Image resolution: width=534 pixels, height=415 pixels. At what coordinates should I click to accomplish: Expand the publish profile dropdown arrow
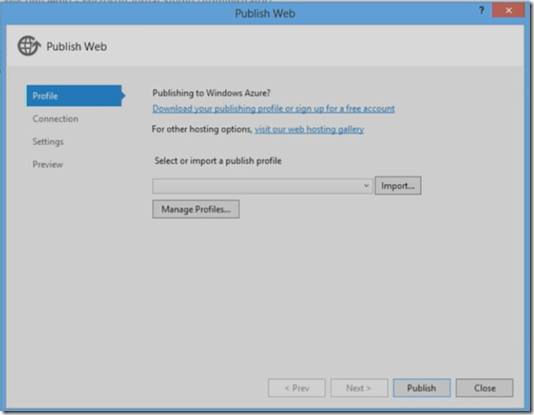(x=366, y=186)
